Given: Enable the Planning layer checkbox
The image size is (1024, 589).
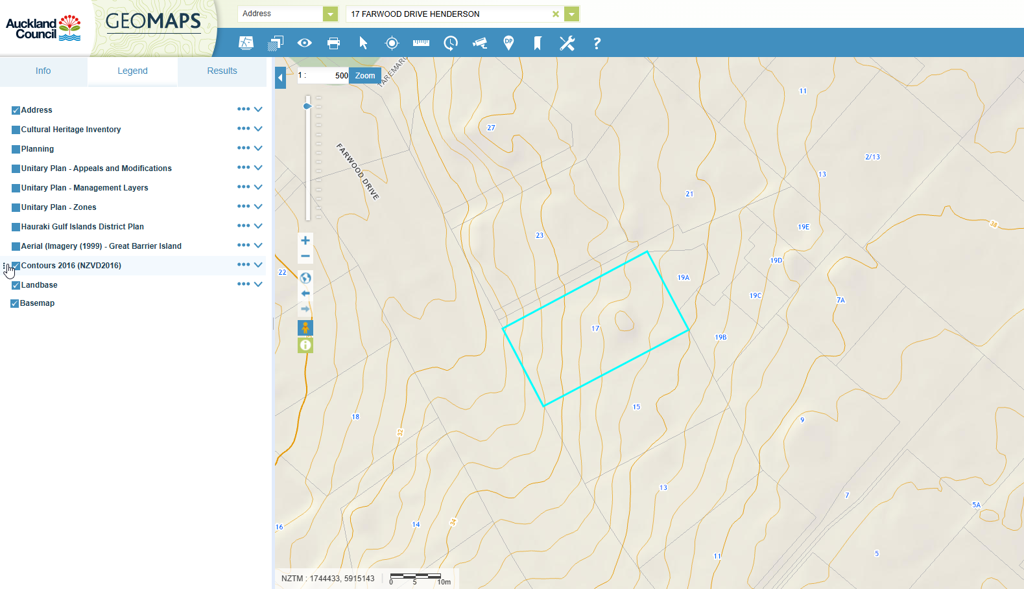Looking at the screenshot, I should pos(16,149).
